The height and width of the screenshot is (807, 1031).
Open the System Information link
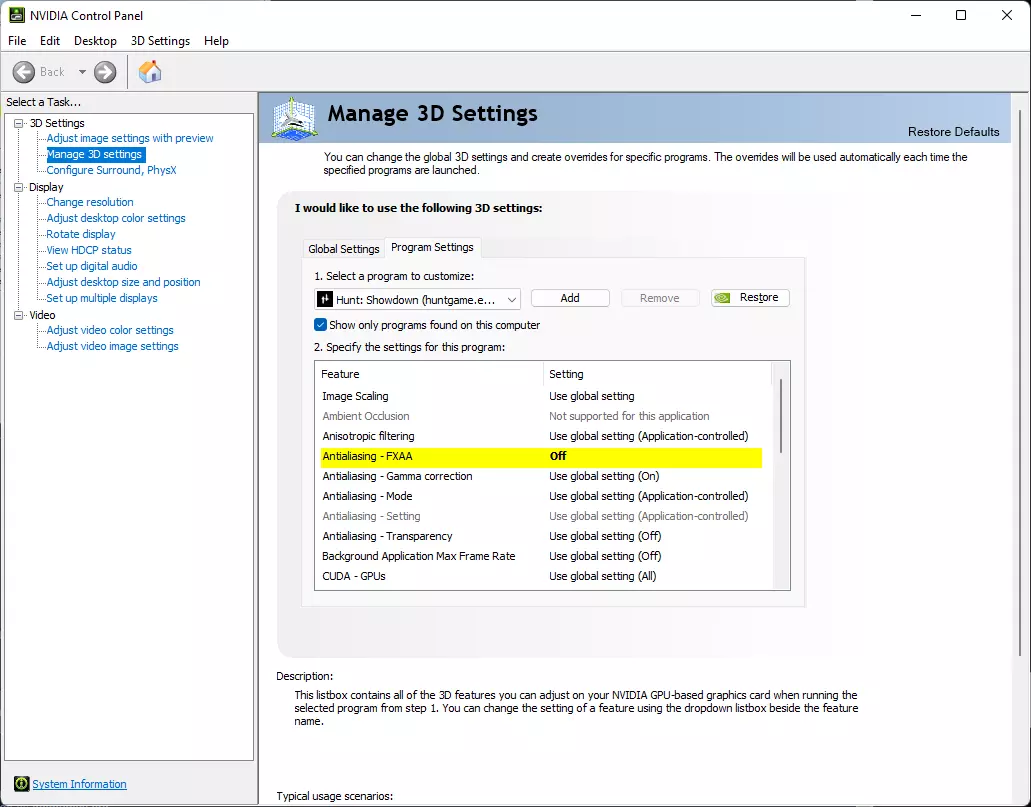point(80,784)
